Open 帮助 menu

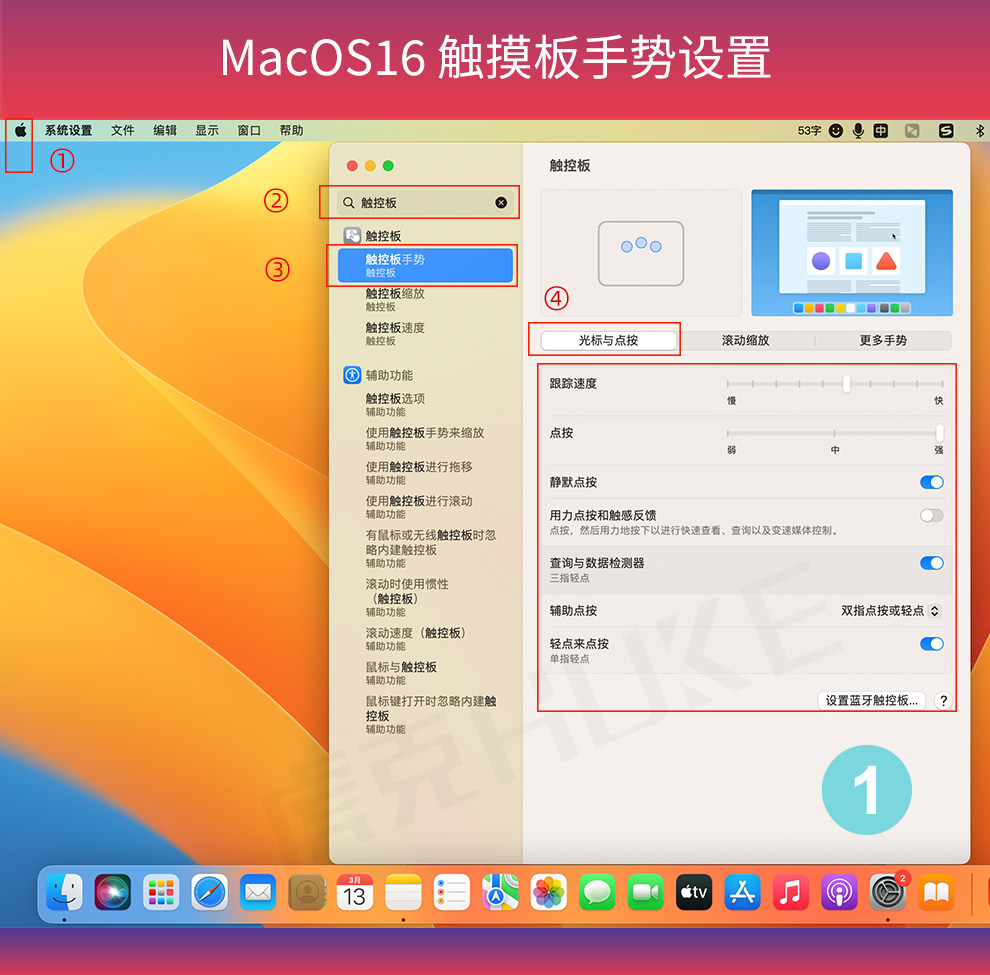coord(291,131)
